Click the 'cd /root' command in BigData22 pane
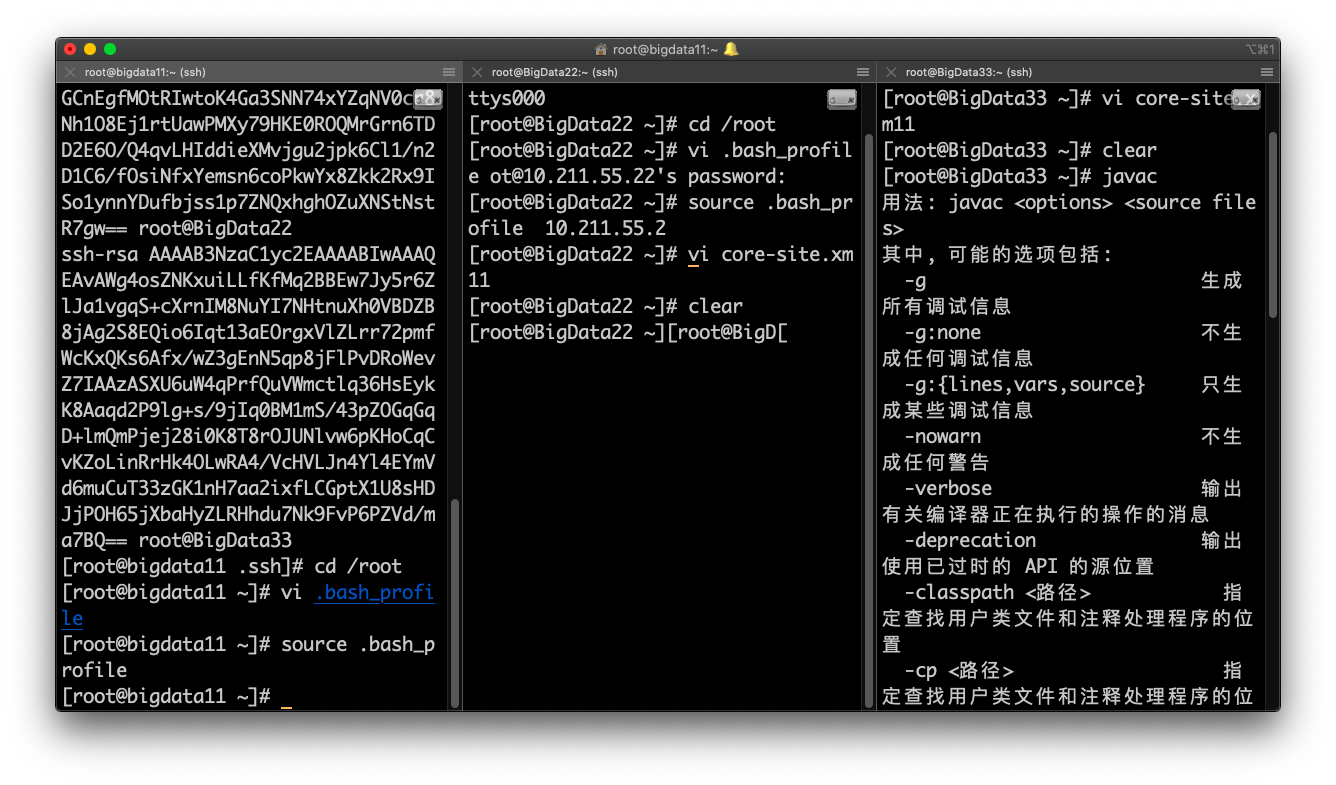 pyautogui.click(x=732, y=124)
